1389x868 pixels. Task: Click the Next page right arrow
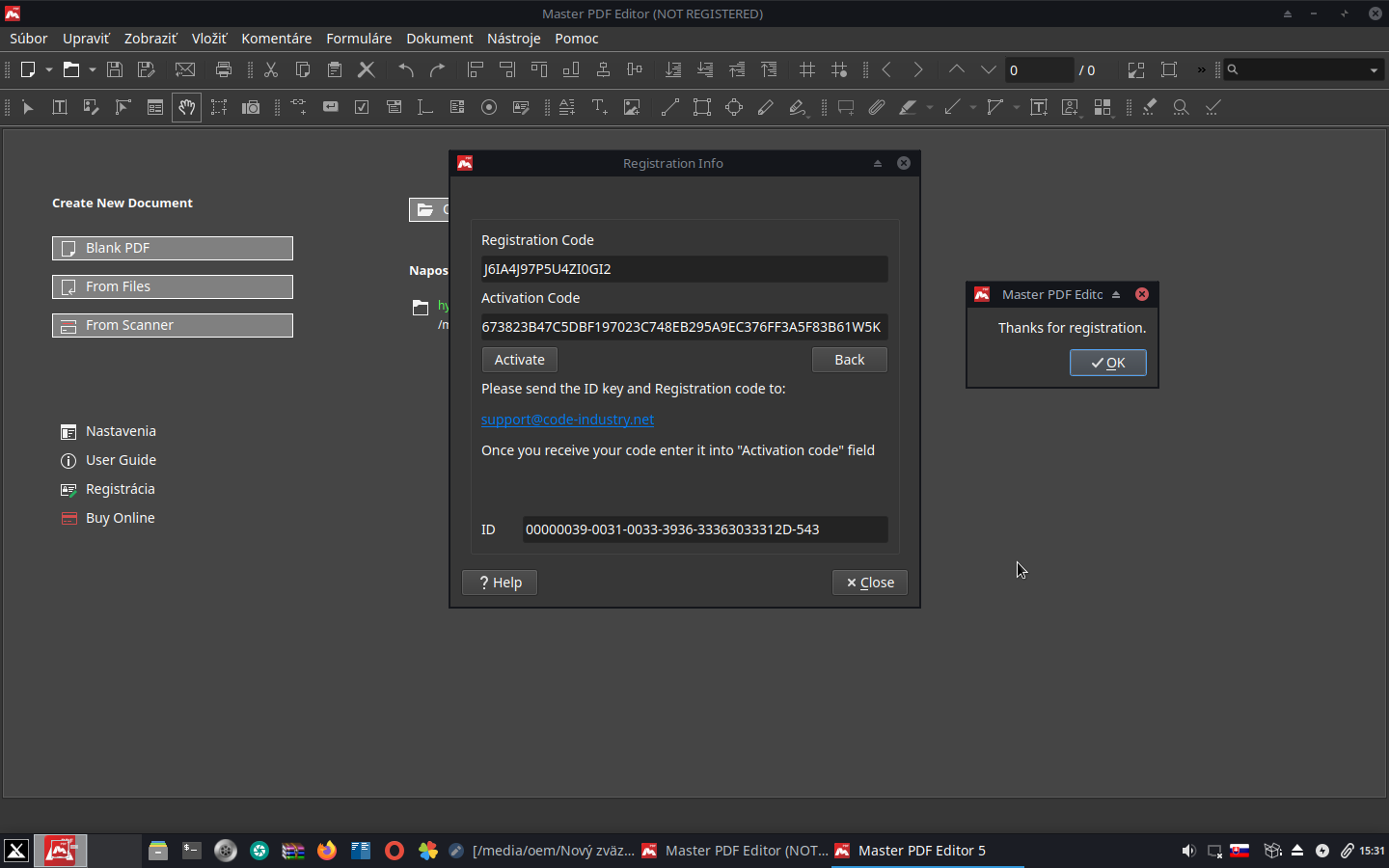click(918, 69)
